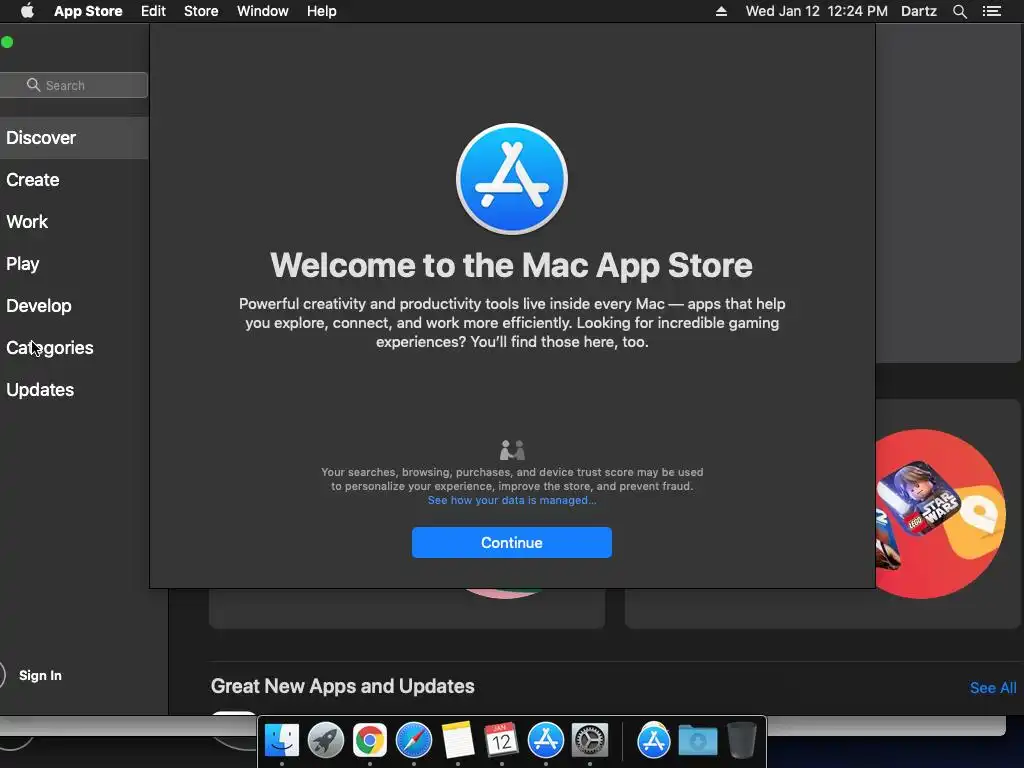Open the Edit menu
The image size is (1024, 768).
click(153, 11)
